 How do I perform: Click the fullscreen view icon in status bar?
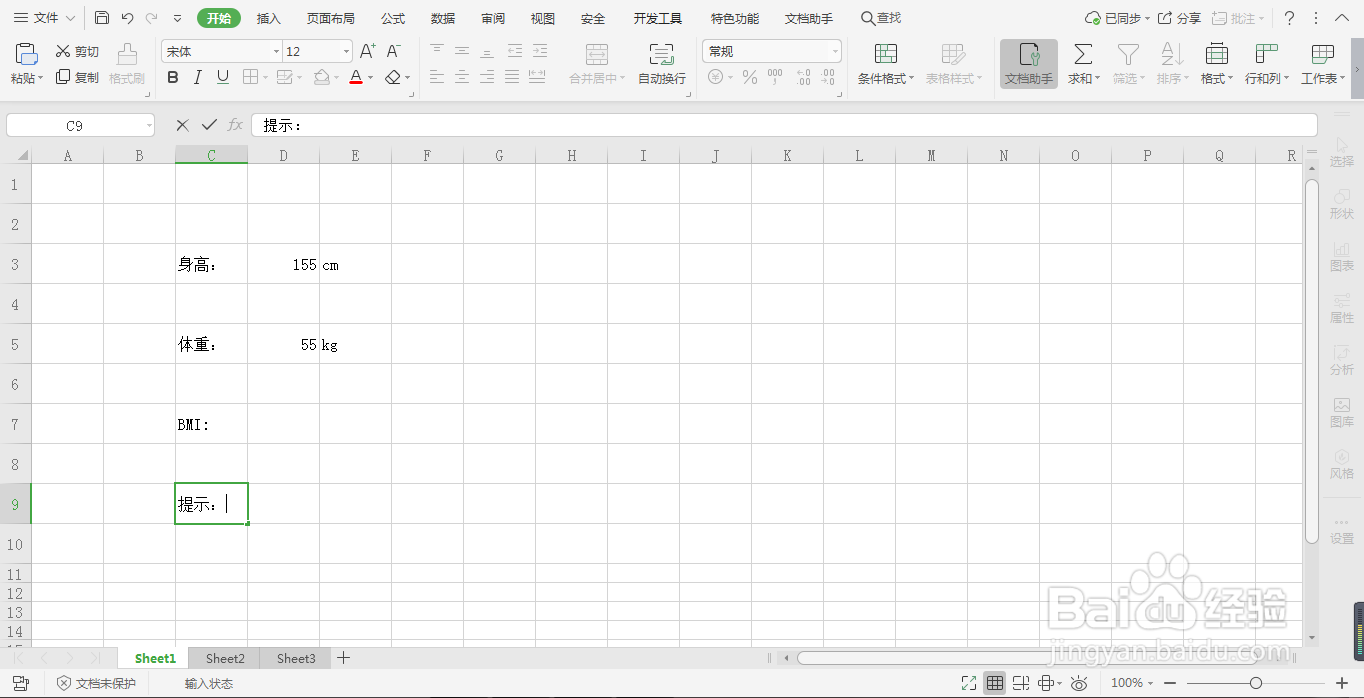tap(968, 683)
